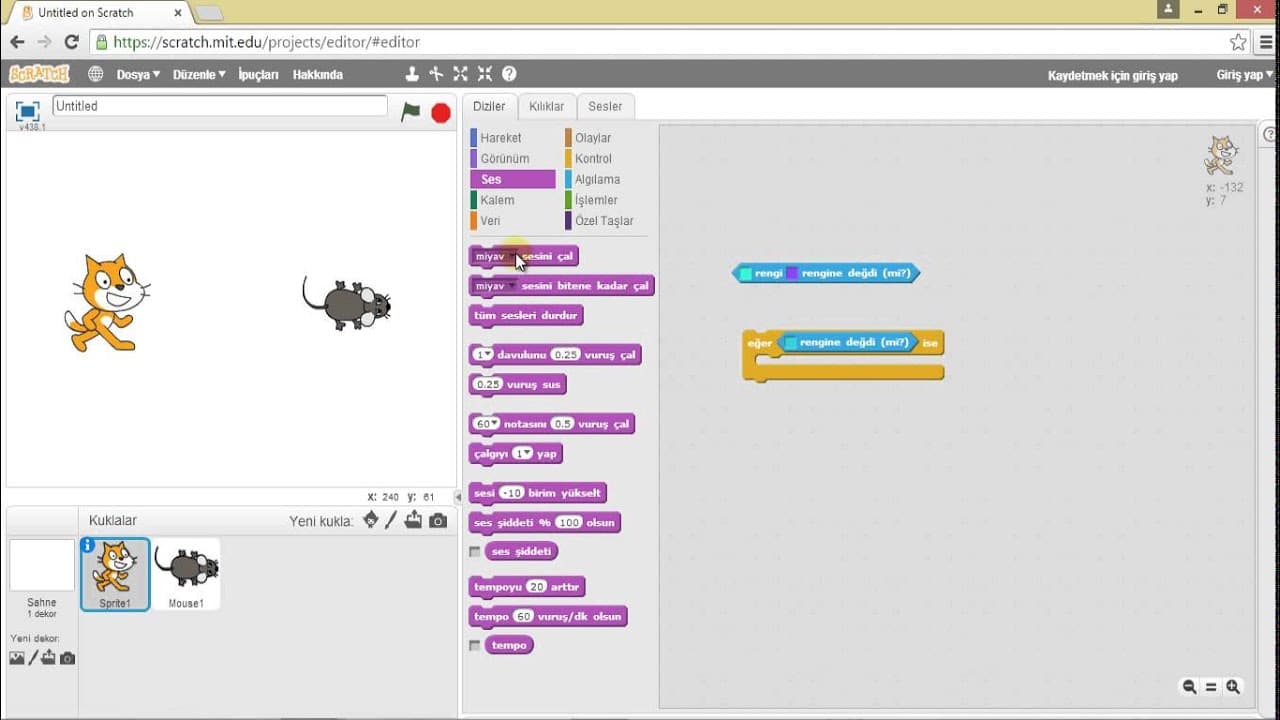Select the Mouse1 sprite thumbnail
Viewport: 1280px width, 720px height.
(186, 574)
